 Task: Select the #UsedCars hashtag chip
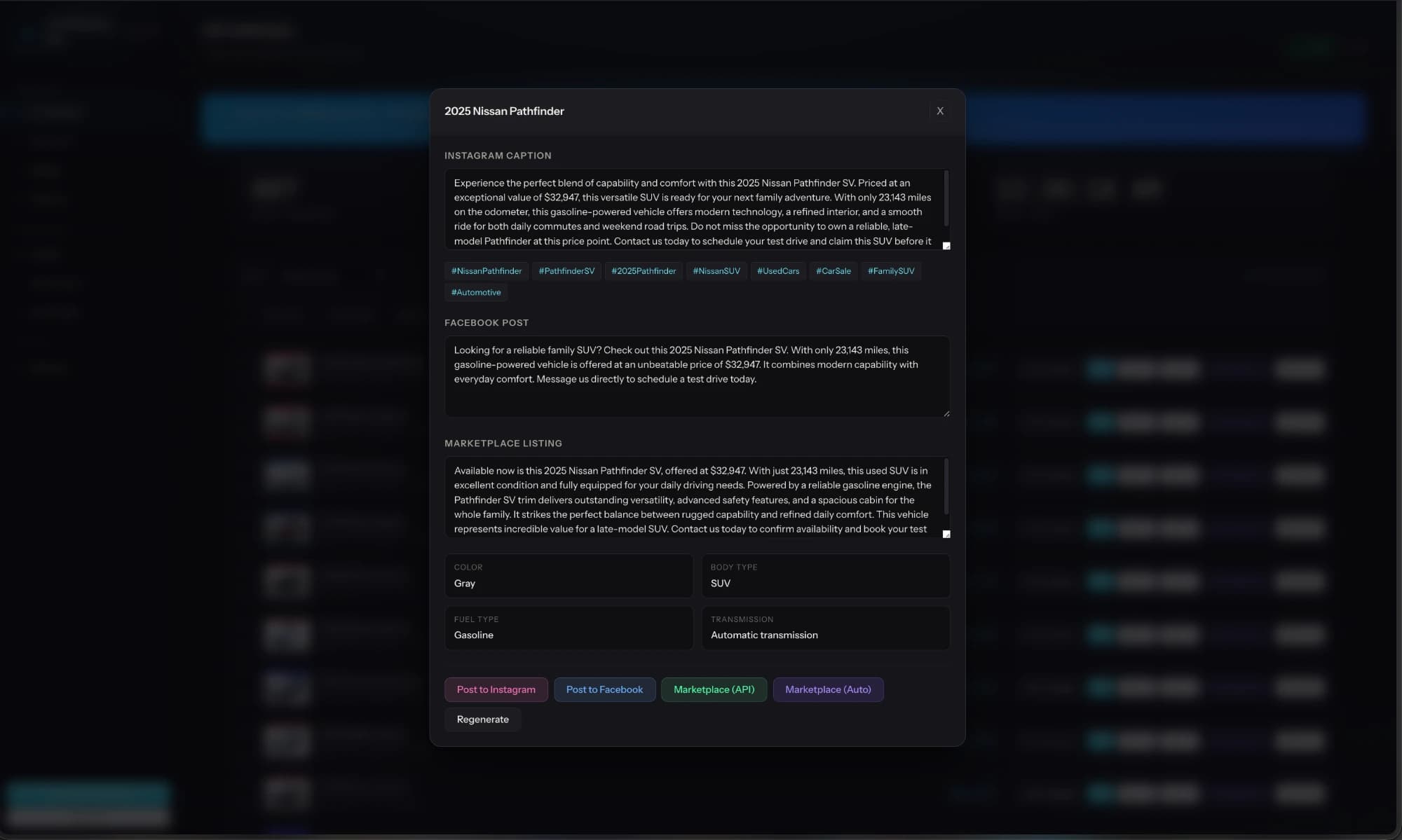pyautogui.click(x=778, y=271)
